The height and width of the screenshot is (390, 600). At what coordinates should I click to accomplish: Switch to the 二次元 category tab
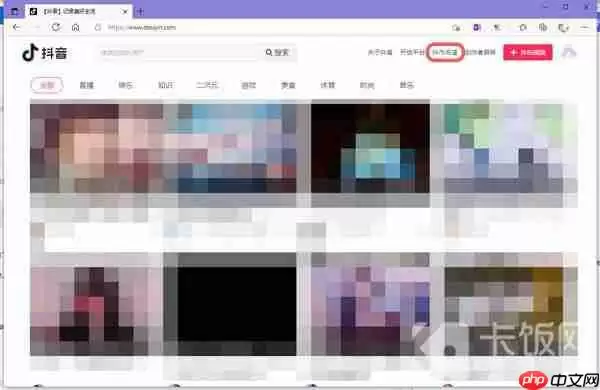[207, 85]
